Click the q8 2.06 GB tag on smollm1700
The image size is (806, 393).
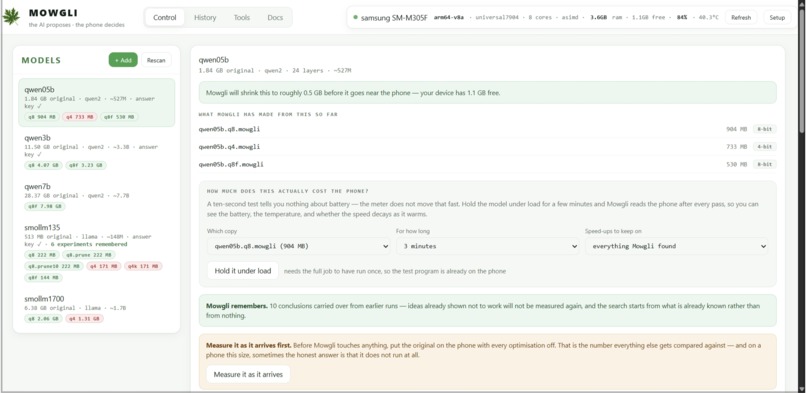point(43,319)
